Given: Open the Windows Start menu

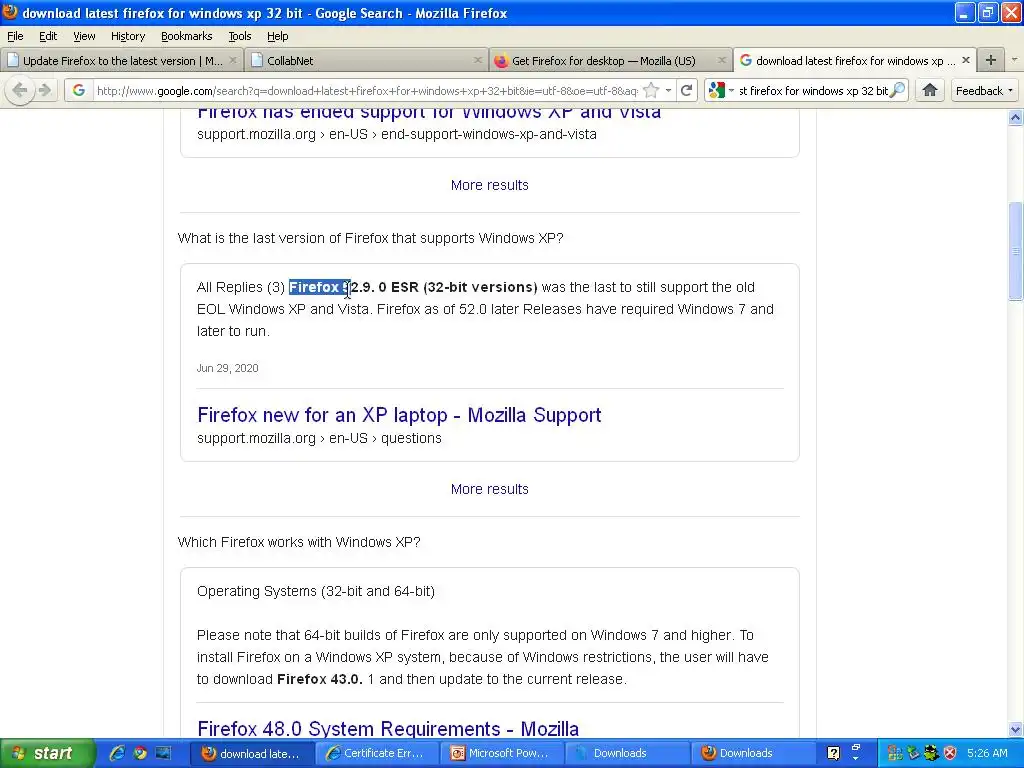Looking at the screenshot, I should coord(46,753).
